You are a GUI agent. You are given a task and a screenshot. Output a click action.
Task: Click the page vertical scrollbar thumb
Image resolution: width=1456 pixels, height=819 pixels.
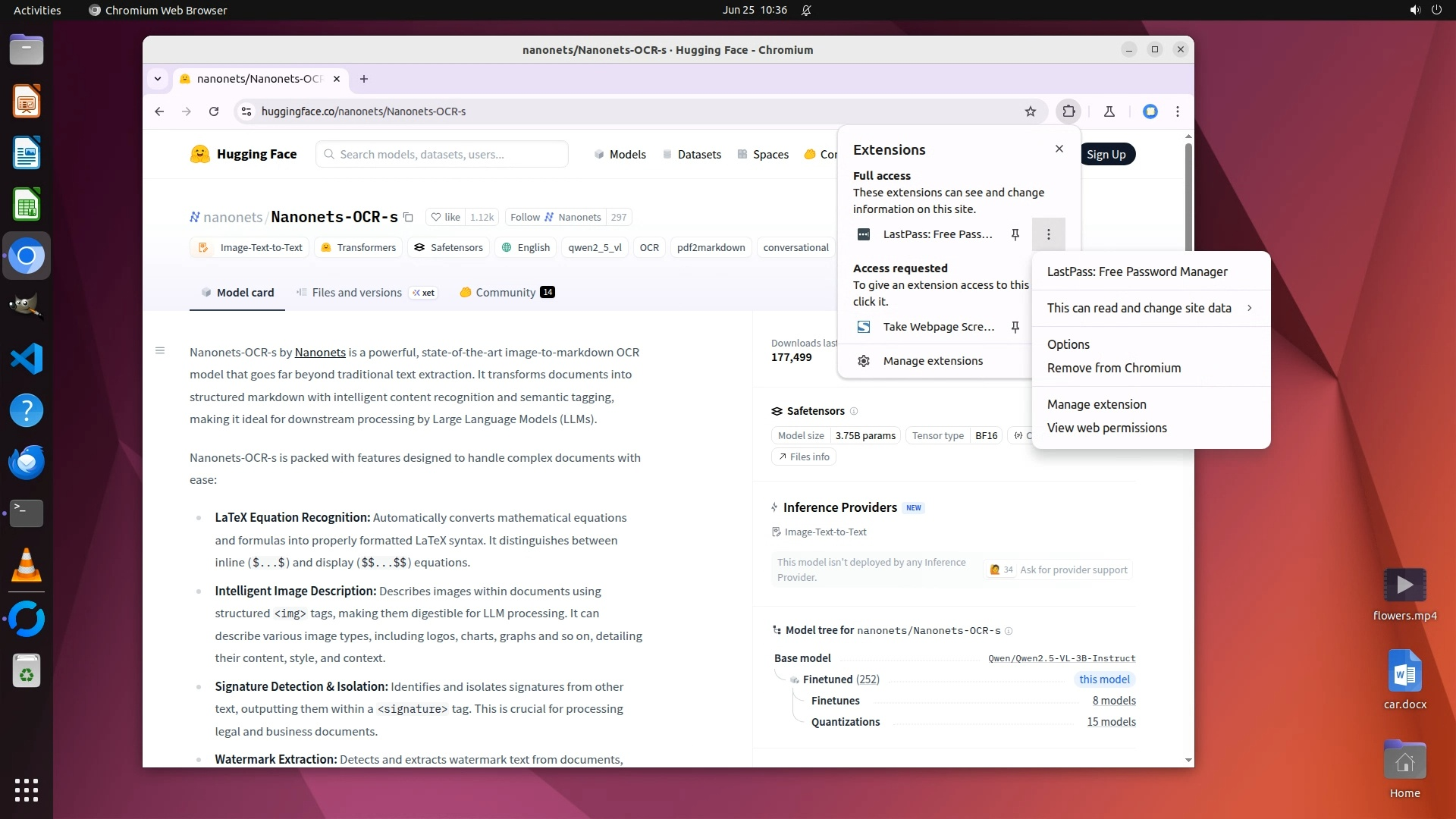pyautogui.click(x=1188, y=197)
